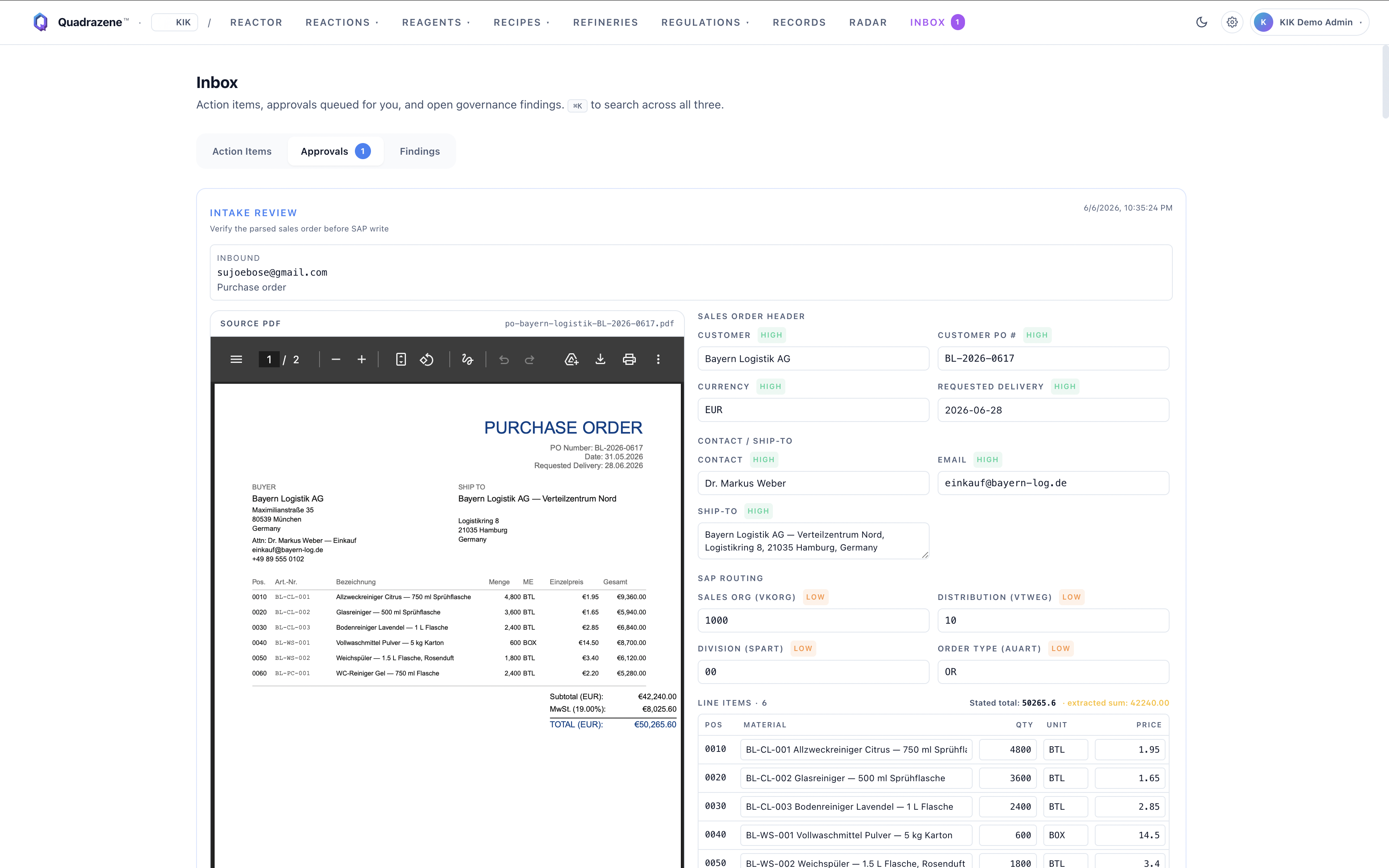Select the draw annotation tool icon
The height and width of the screenshot is (868, 1389).
point(467,359)
